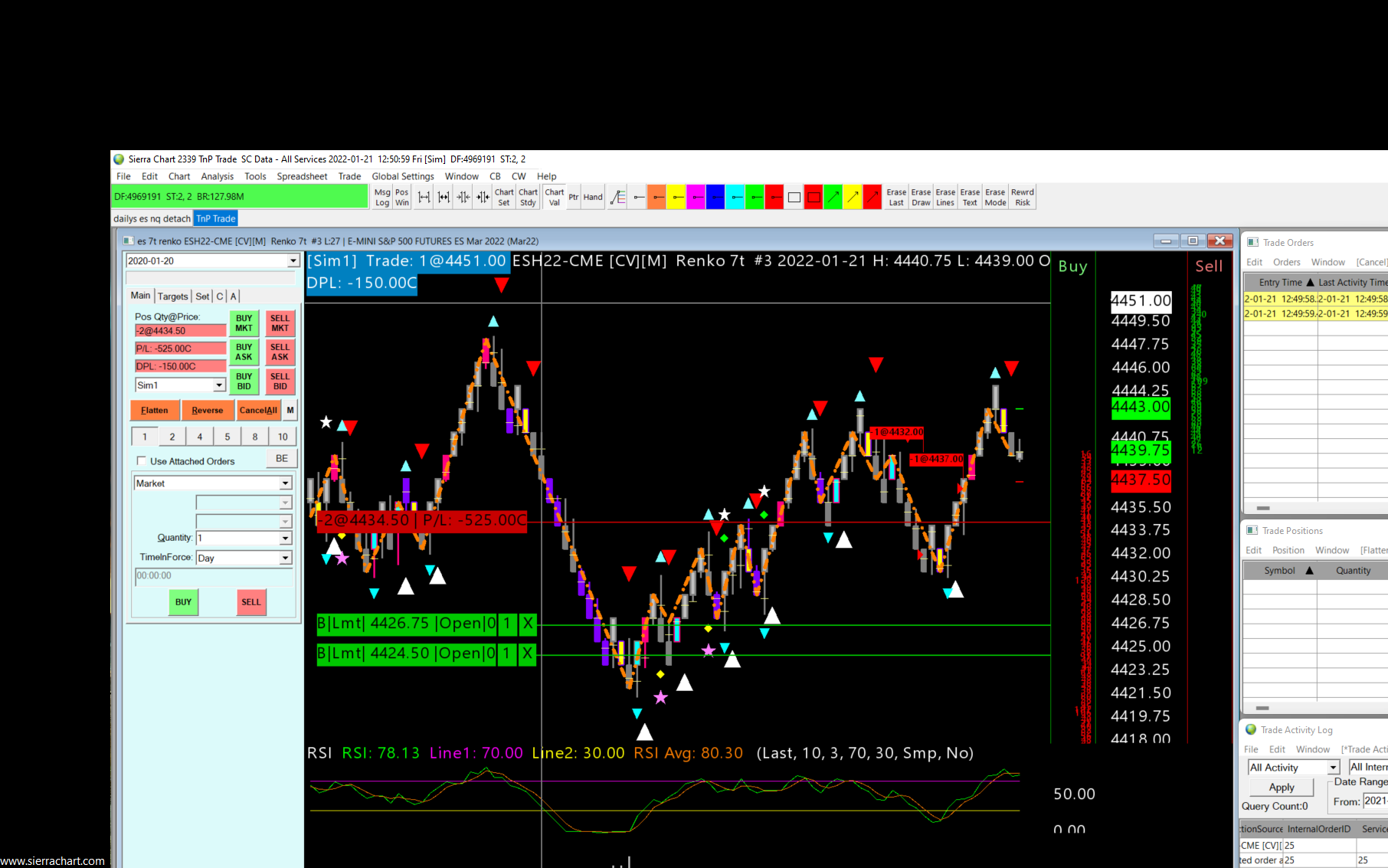This screenshot has height=868, width=1388.
Task: Click the expand bar spacing icon
Action: tap(424, 197)
